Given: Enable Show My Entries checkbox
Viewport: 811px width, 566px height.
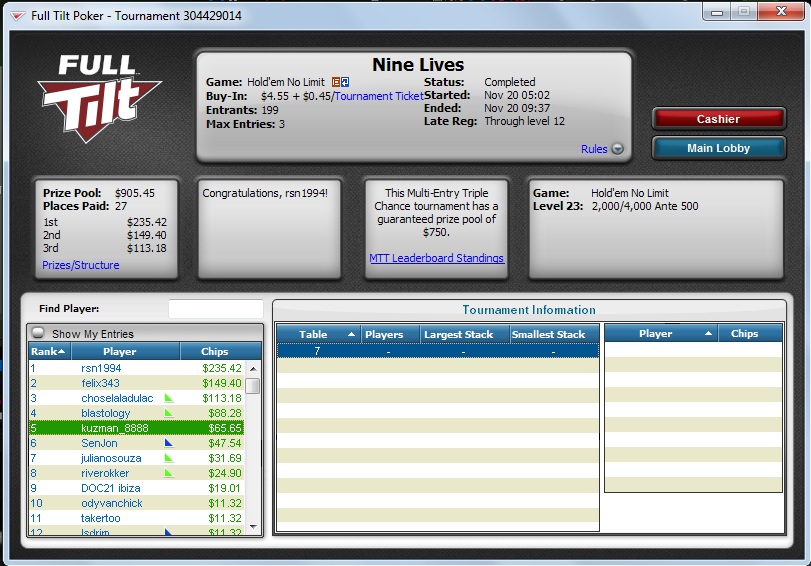Looking at the screenshot, I should coord(38,333).
